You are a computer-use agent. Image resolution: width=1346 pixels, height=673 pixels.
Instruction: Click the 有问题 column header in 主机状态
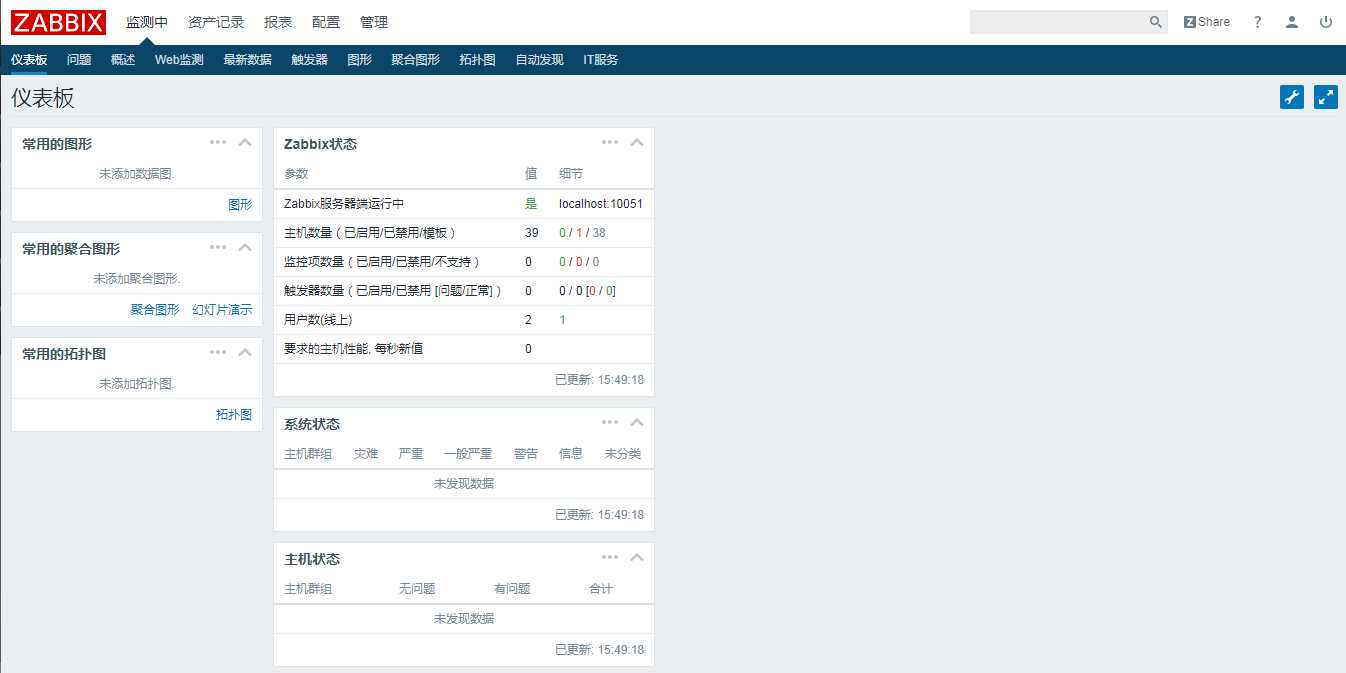[x=512, y=589]
